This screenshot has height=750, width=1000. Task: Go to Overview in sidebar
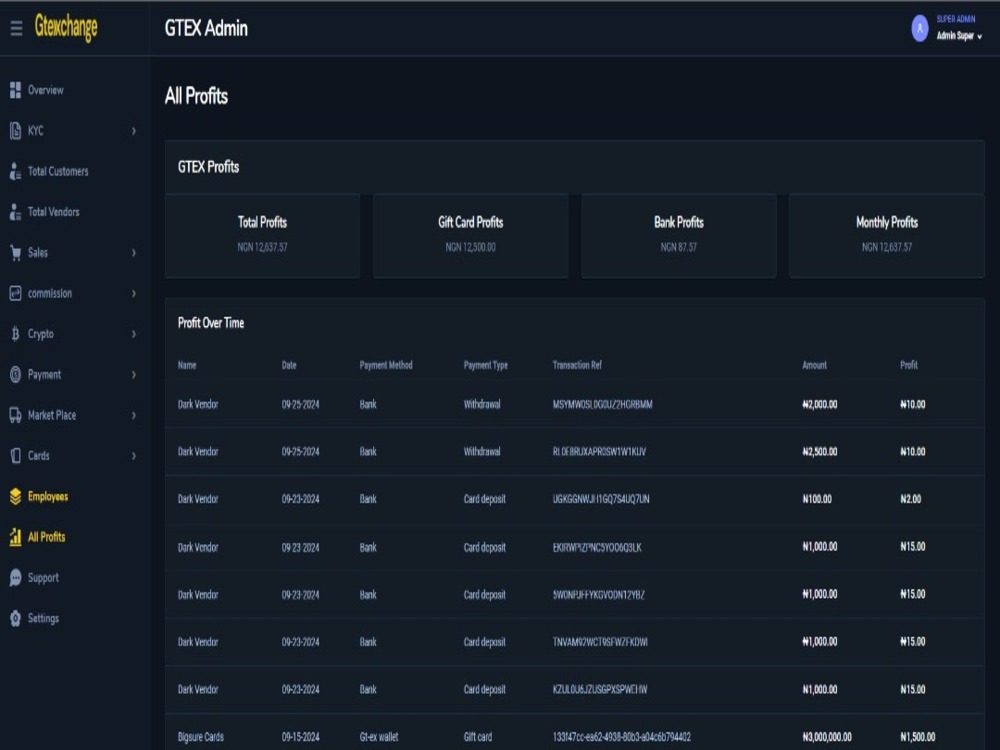coord(45,90)
